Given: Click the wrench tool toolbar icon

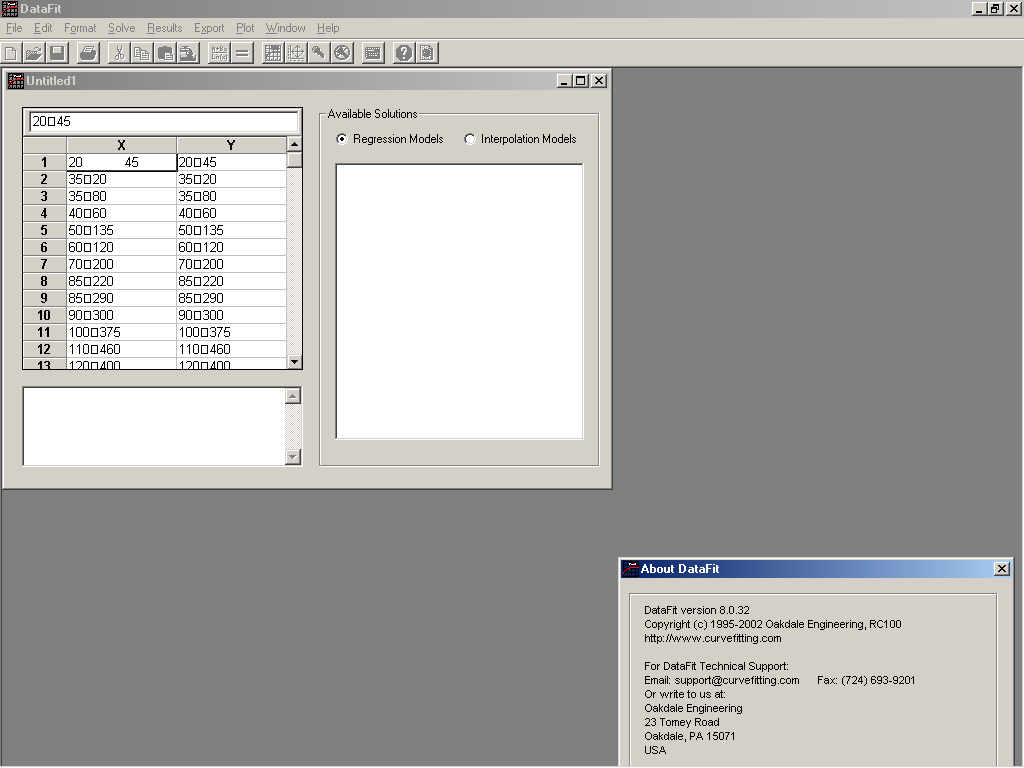Looking at the screenshot, I should 319,53.
